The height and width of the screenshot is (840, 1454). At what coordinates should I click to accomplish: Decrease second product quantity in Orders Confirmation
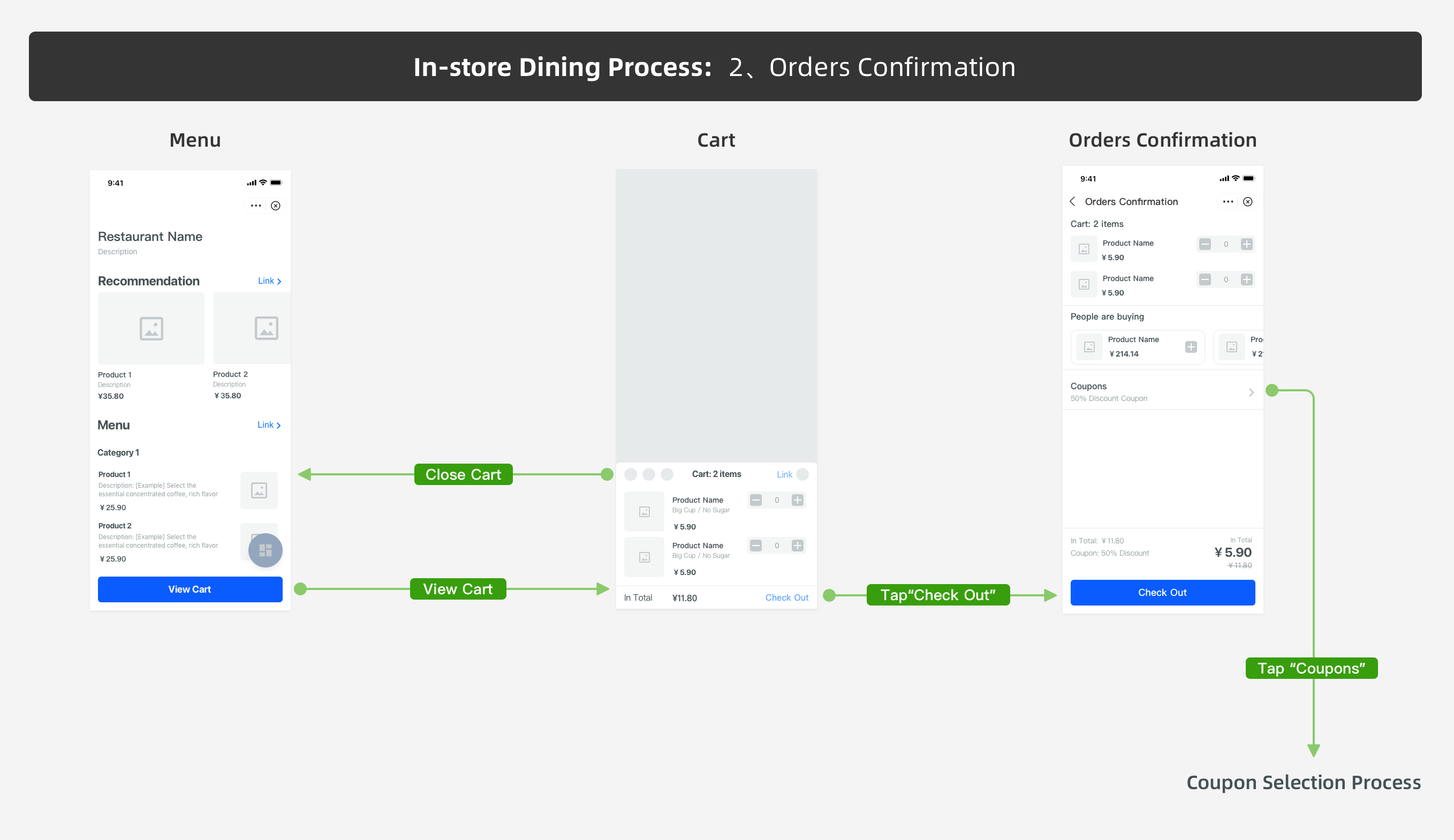(x=1205, y=280)
